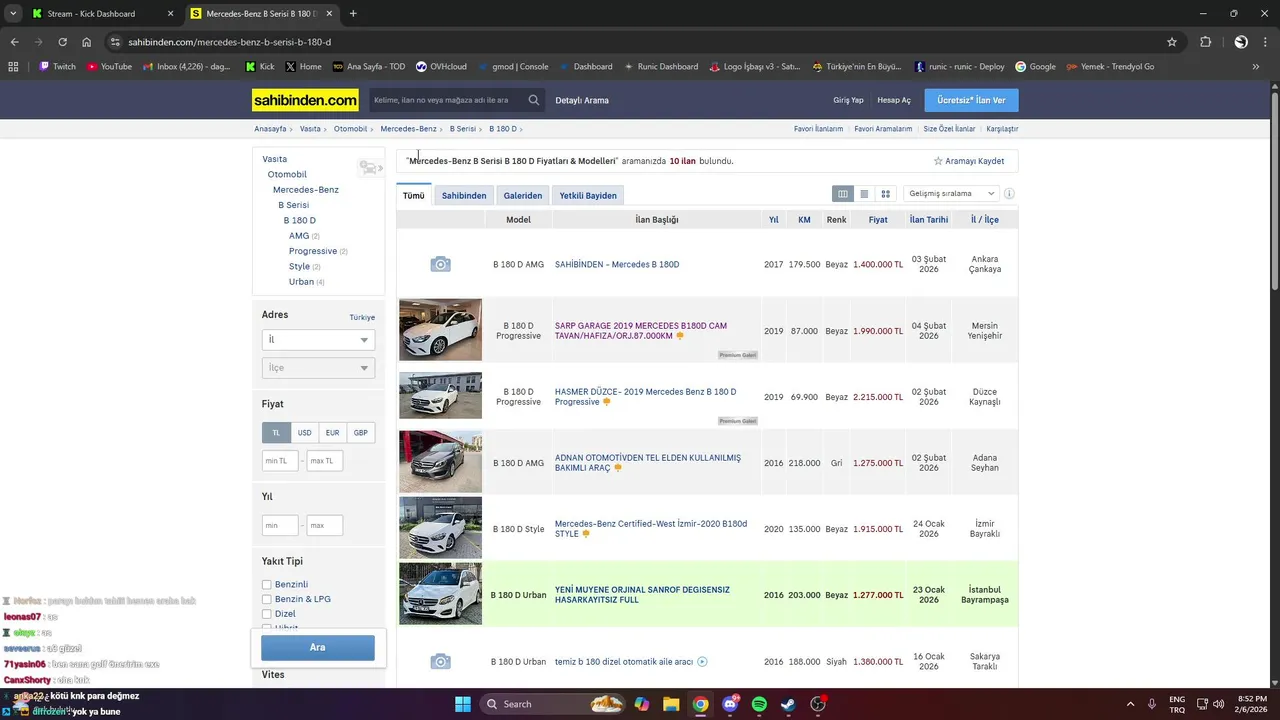Switch to the Galeriden tab
This screenshot has height=720, width=1280.
pyautogui.click(x=523, y=195)
